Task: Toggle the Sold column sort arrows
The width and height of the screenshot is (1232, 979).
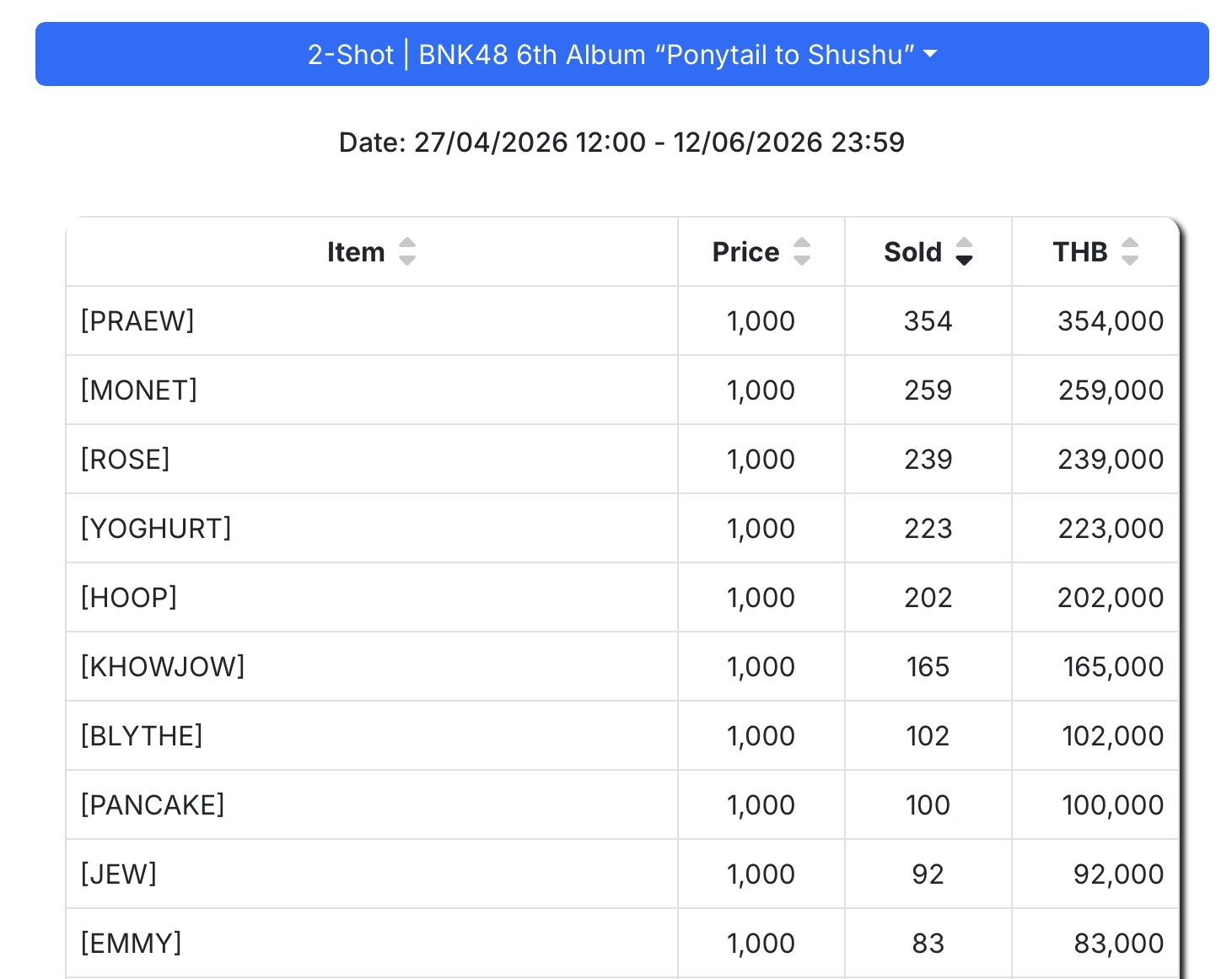Action: (964, 251)
